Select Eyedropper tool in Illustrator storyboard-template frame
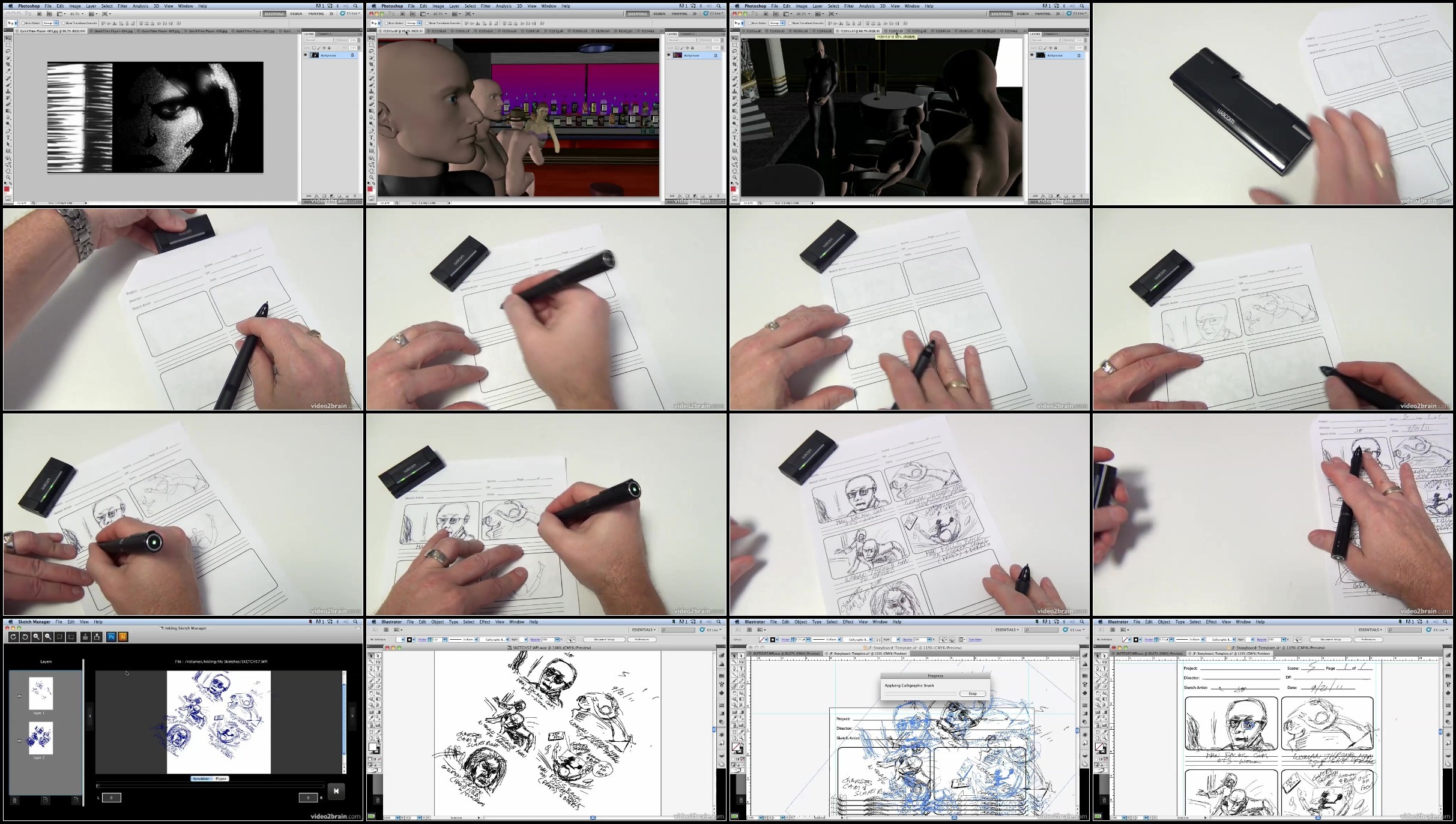1456x824 pixels. point(1098,719)
